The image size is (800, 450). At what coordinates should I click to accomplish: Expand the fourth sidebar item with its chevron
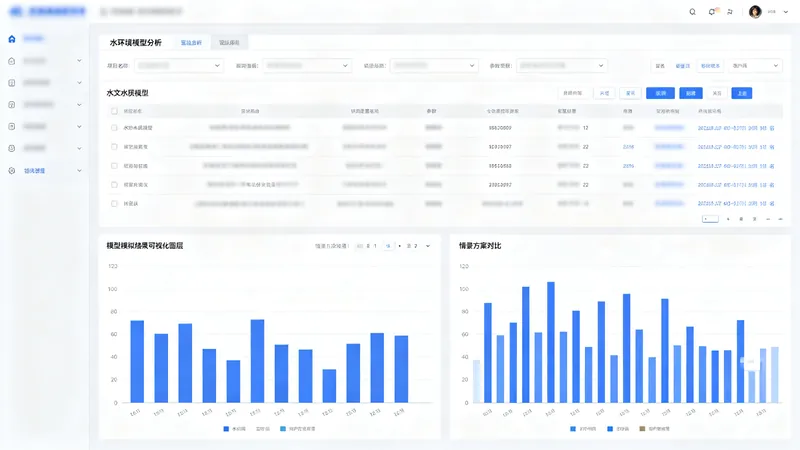pyautogui.click(x=79, y=105)
